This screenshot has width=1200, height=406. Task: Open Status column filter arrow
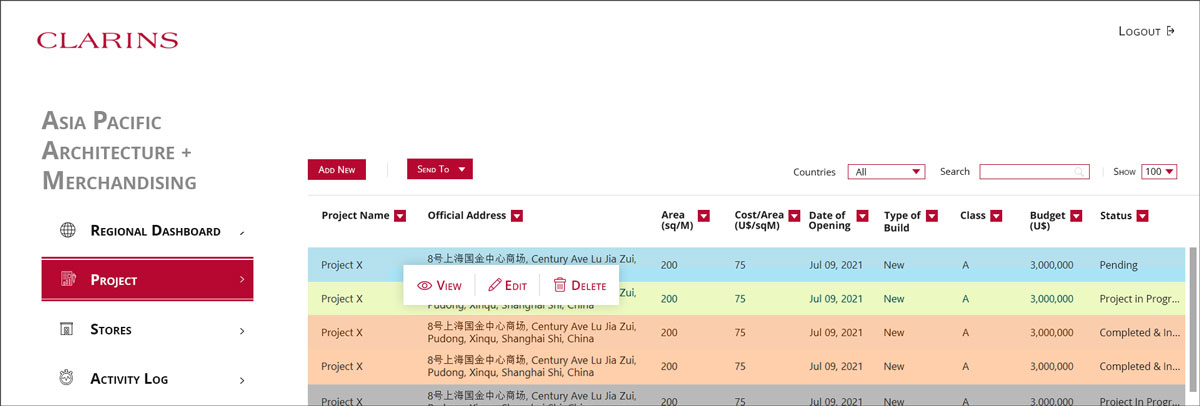[x=1142, y=216]
